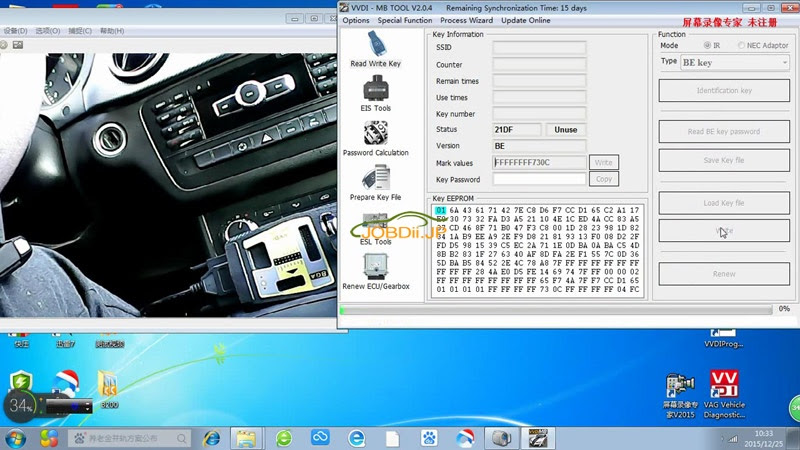Click the Key Password field
The height and width of the screenshot is (450, 800).
tap(539, 179)
